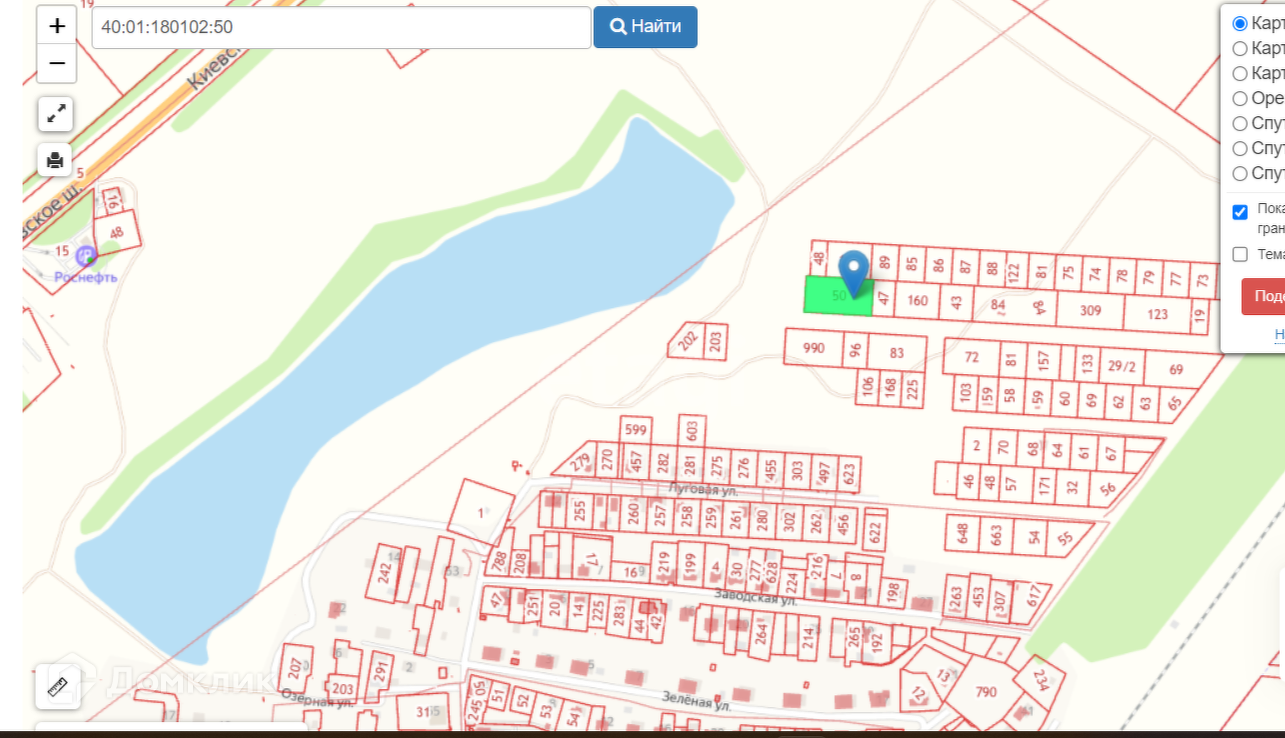Image resolution: width=1285 pixels, height=738 pixels.
Task: Click parcel number 207
Action: [x=294, y=666]
